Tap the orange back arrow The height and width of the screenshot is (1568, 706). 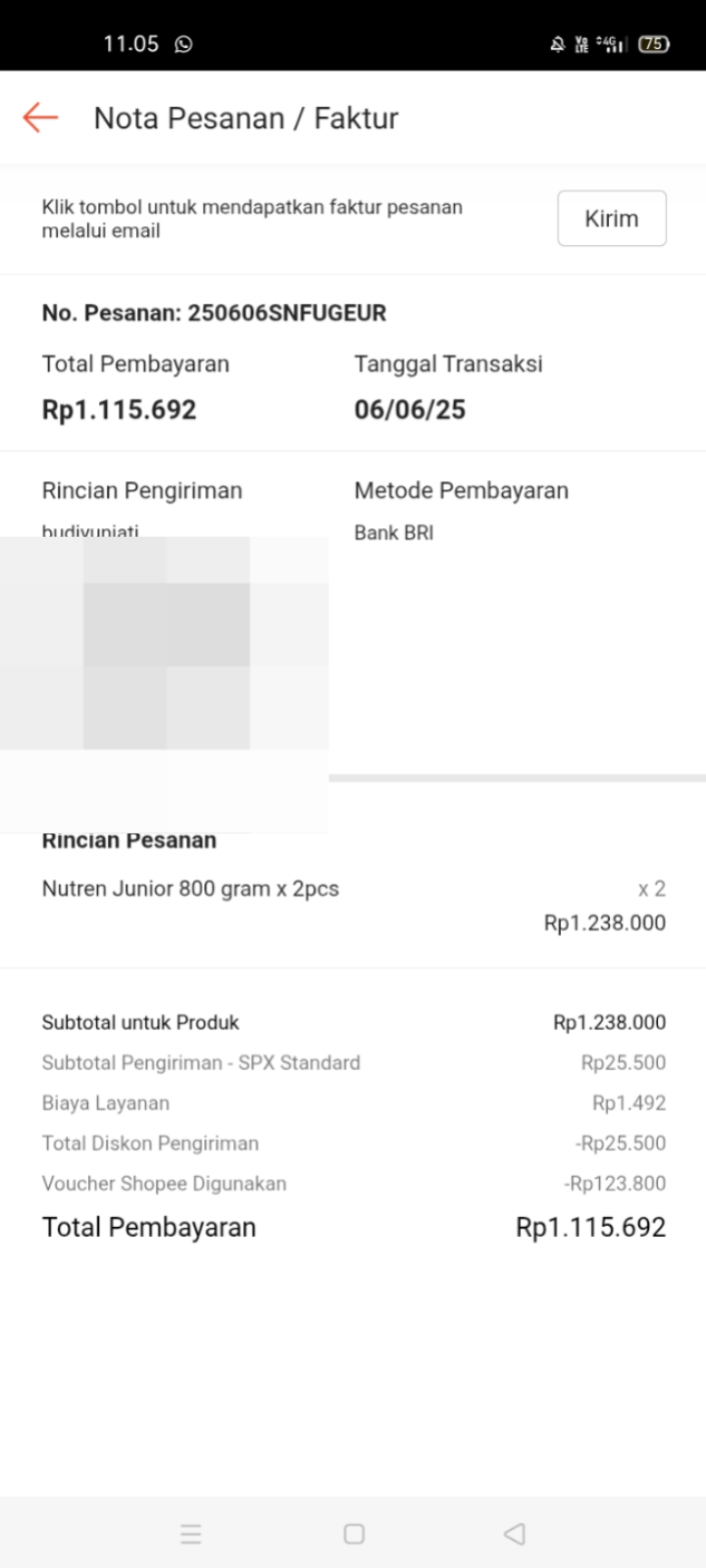40,118
